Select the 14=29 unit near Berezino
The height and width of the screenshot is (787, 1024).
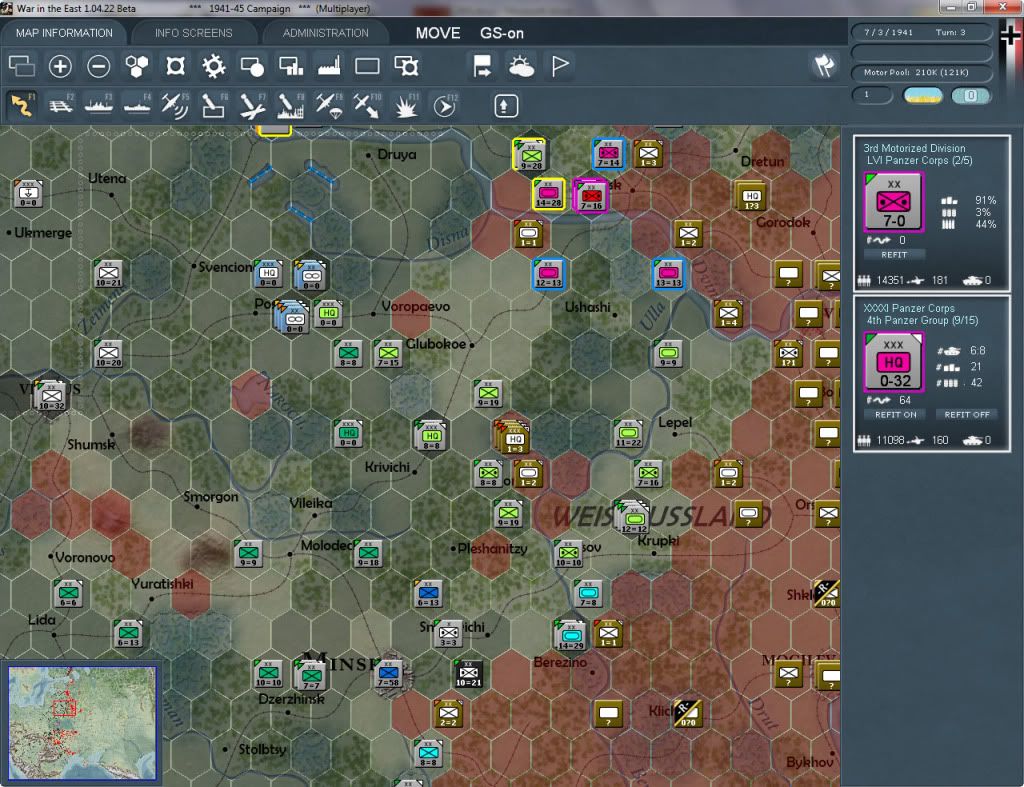570,635
